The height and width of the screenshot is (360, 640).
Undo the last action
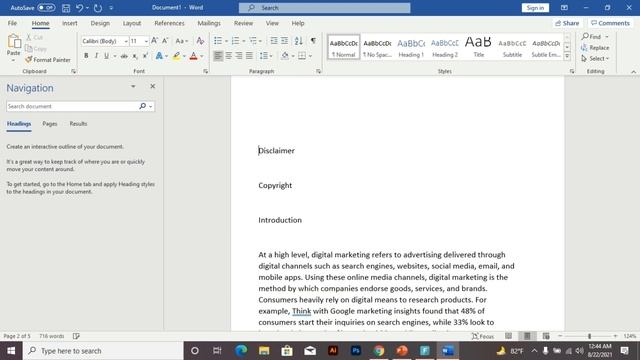79,8
